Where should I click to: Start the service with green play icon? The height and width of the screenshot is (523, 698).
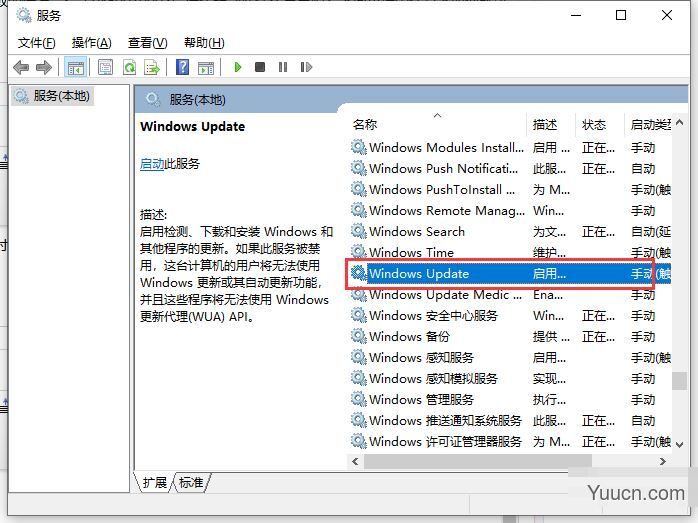coord(238,67)
